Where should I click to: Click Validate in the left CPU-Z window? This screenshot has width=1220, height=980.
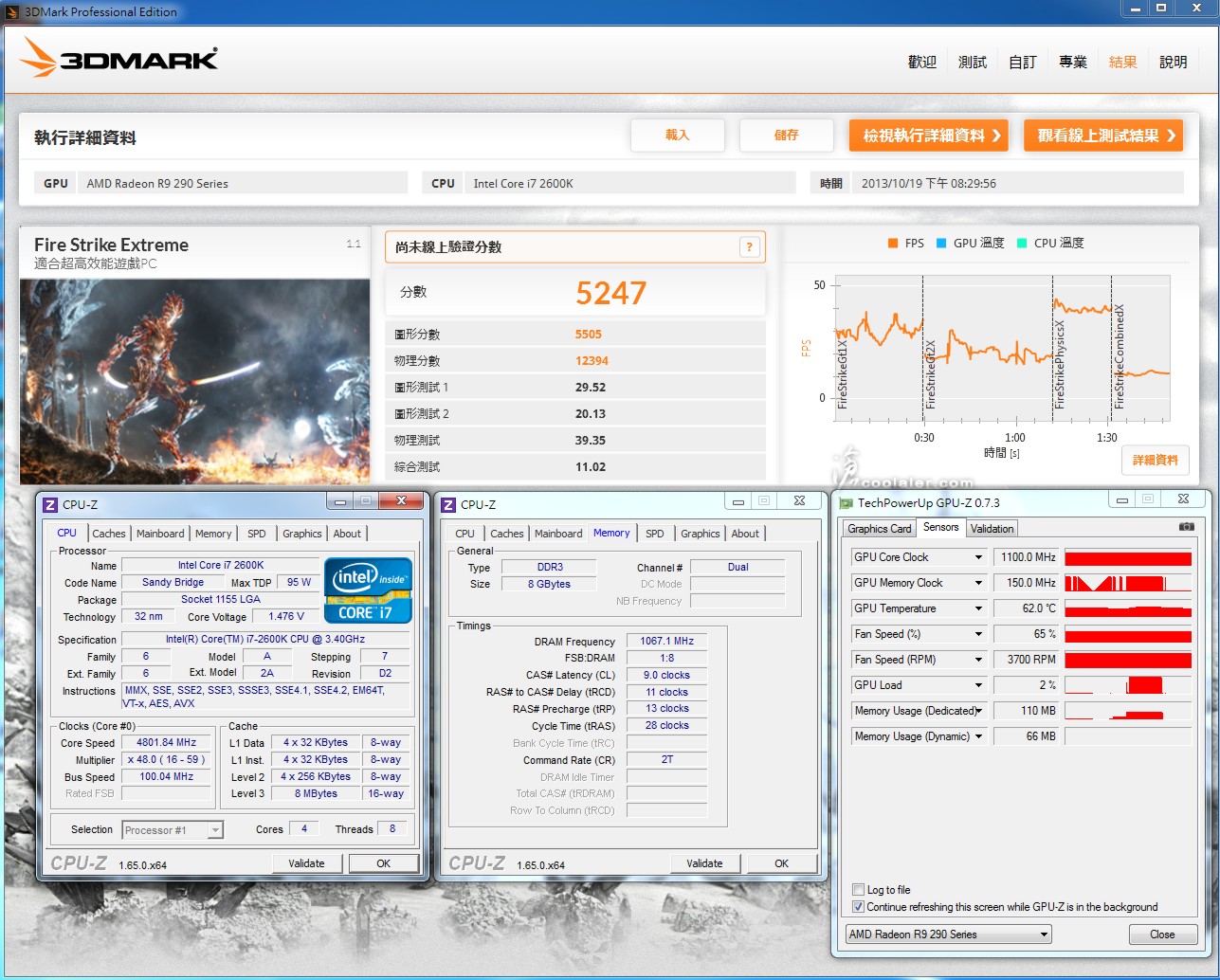coord(306,863)
